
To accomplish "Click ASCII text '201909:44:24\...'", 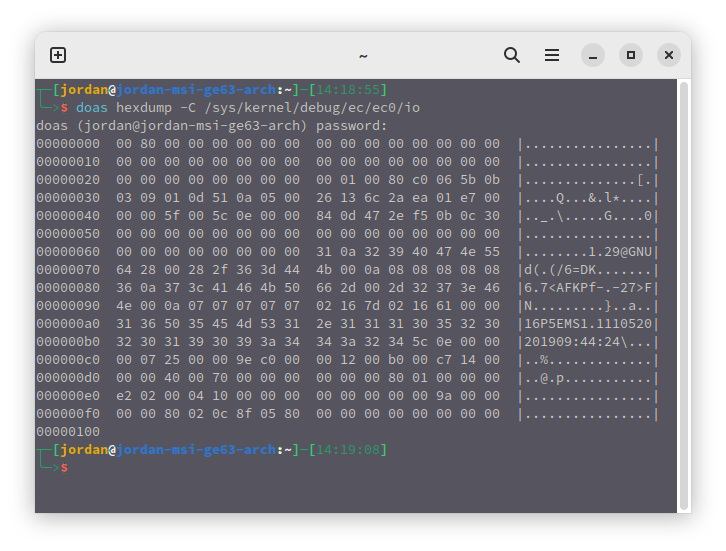I will (588, 342).
